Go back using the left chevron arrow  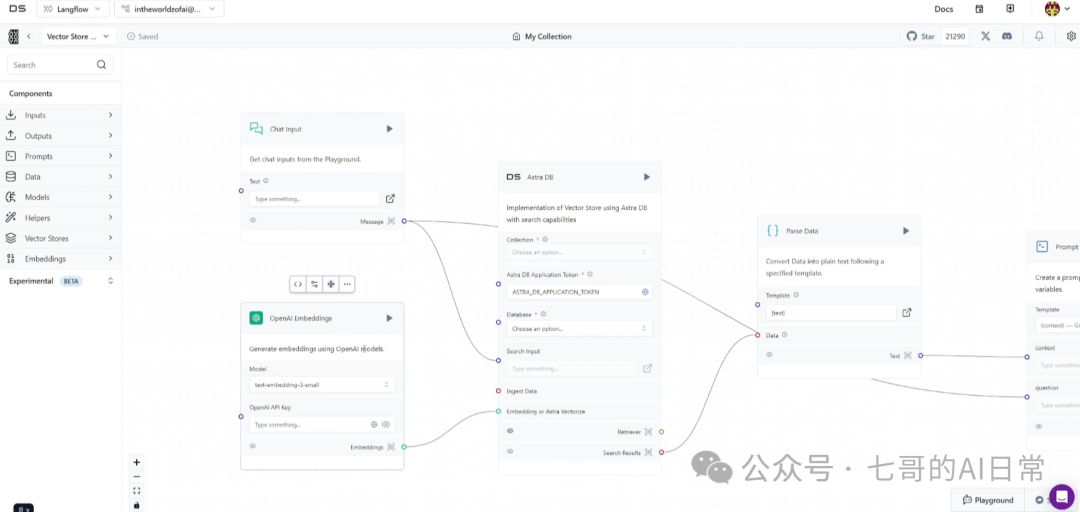point(29,37)
